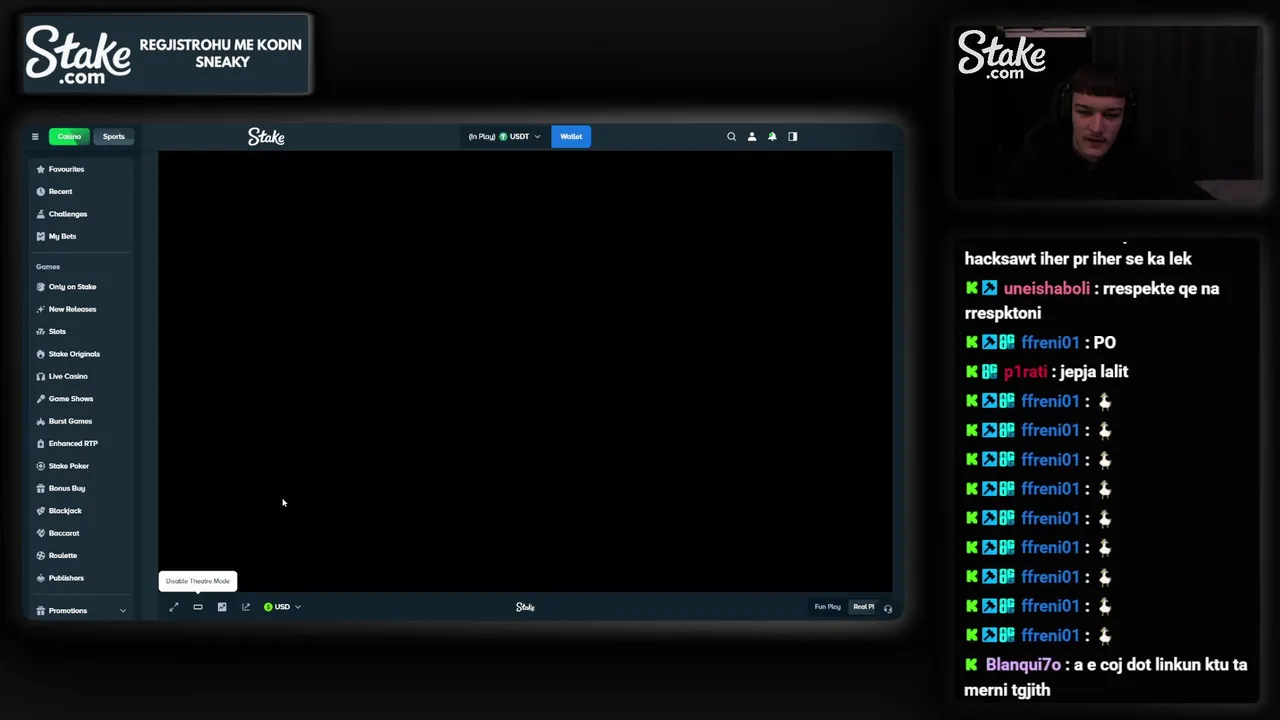Click the My Bets icon
The image size is (1280, 720).
point(41,236)
